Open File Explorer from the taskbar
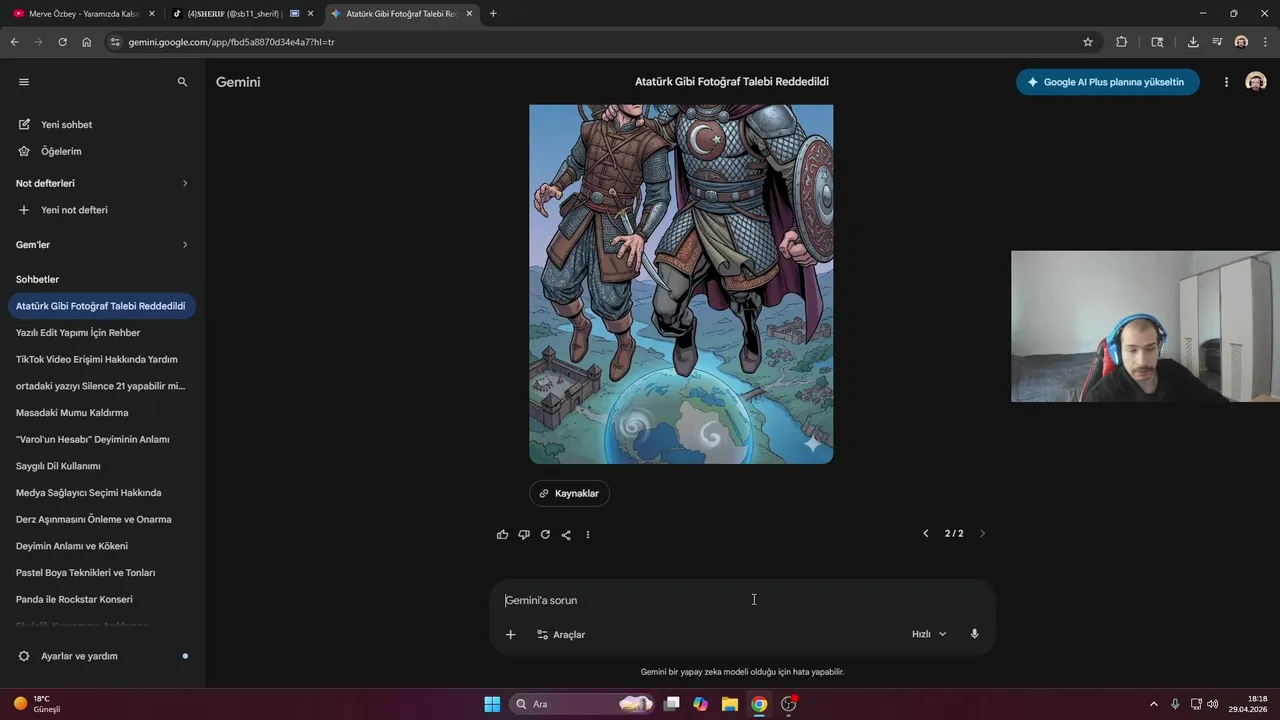The width and height of the screenshot is (1280, 720). (x=730, y=704)
